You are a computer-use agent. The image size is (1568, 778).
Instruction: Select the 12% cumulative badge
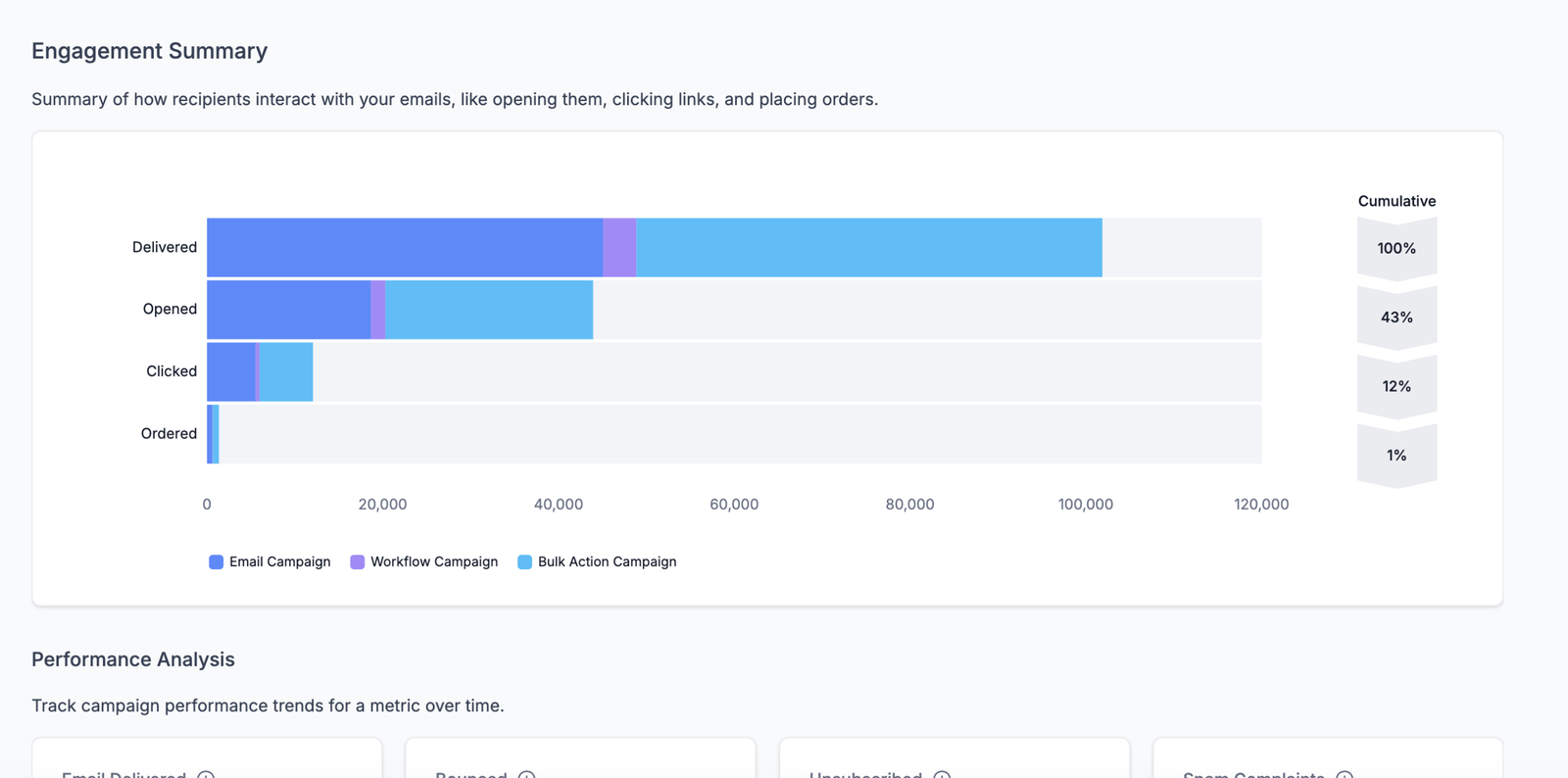(x=1396, y=386)
